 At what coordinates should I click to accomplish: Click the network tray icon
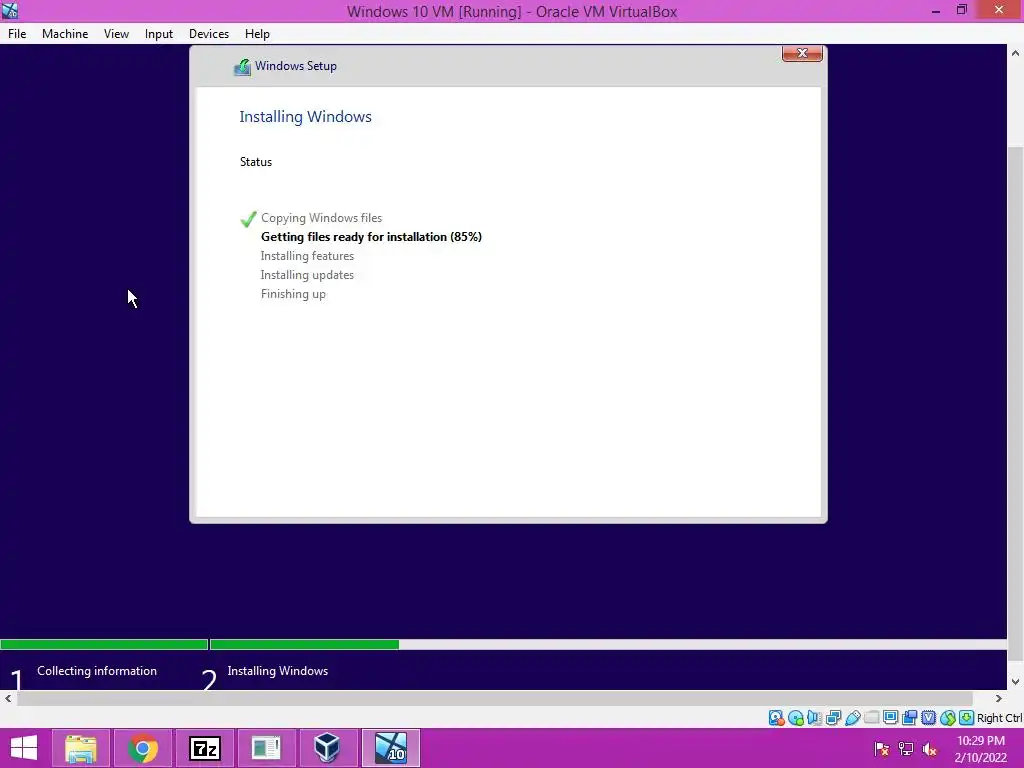click(x=906, y=749)
